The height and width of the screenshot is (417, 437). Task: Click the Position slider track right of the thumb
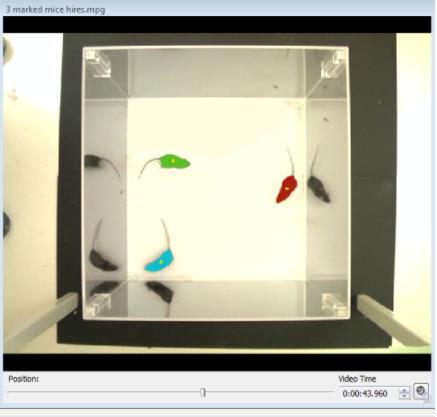269,393
